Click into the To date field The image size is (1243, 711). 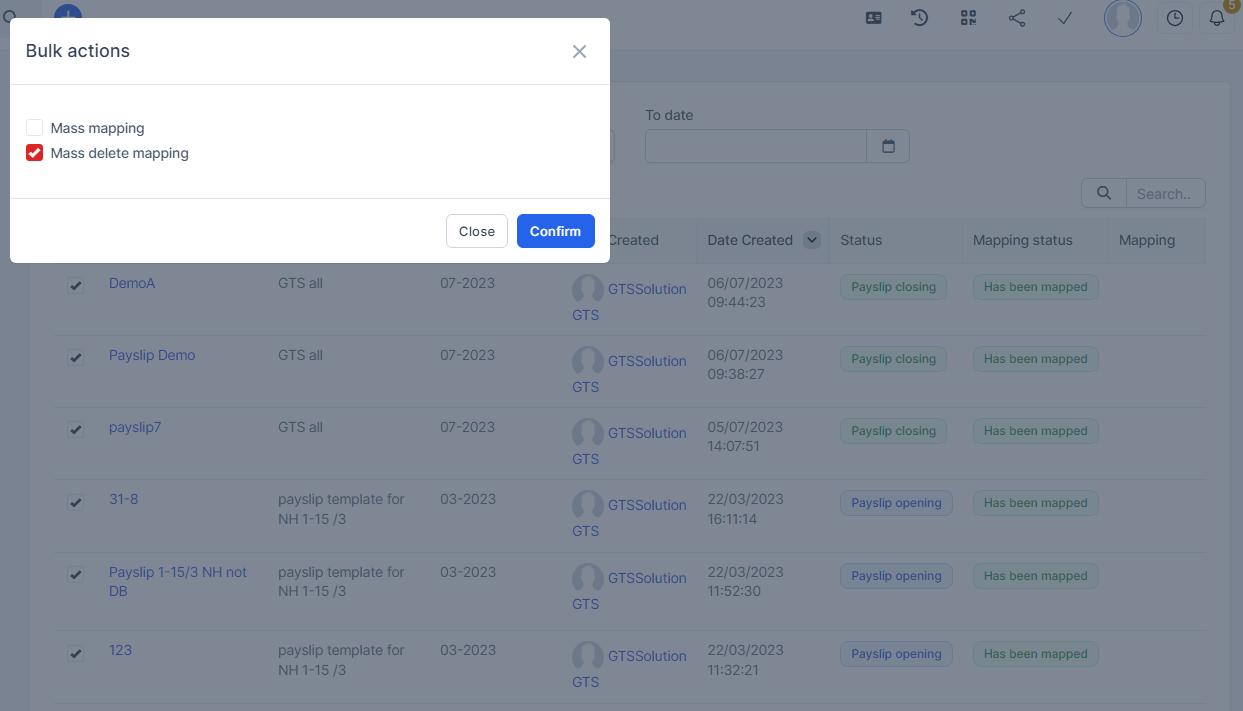pos(755,146)
